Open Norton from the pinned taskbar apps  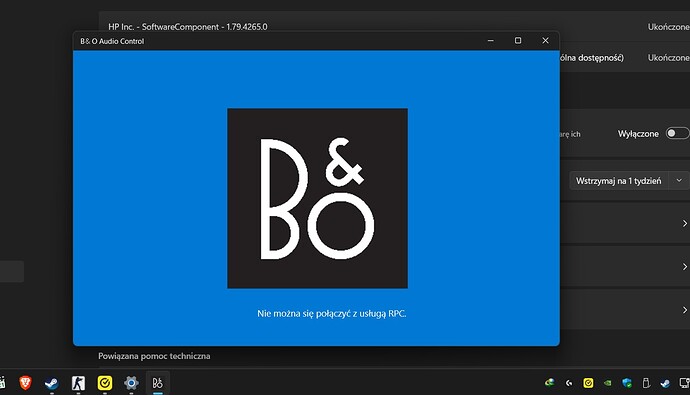click(105, 383)
